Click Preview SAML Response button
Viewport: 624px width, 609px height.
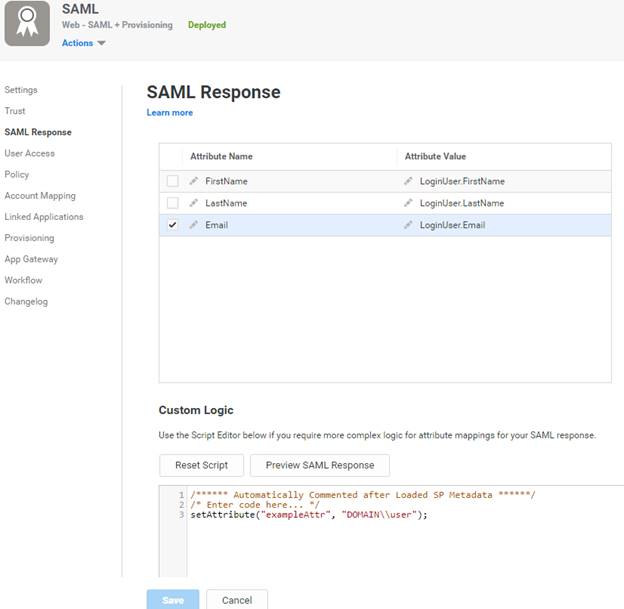pyautogui.click(x=319, y=465)
